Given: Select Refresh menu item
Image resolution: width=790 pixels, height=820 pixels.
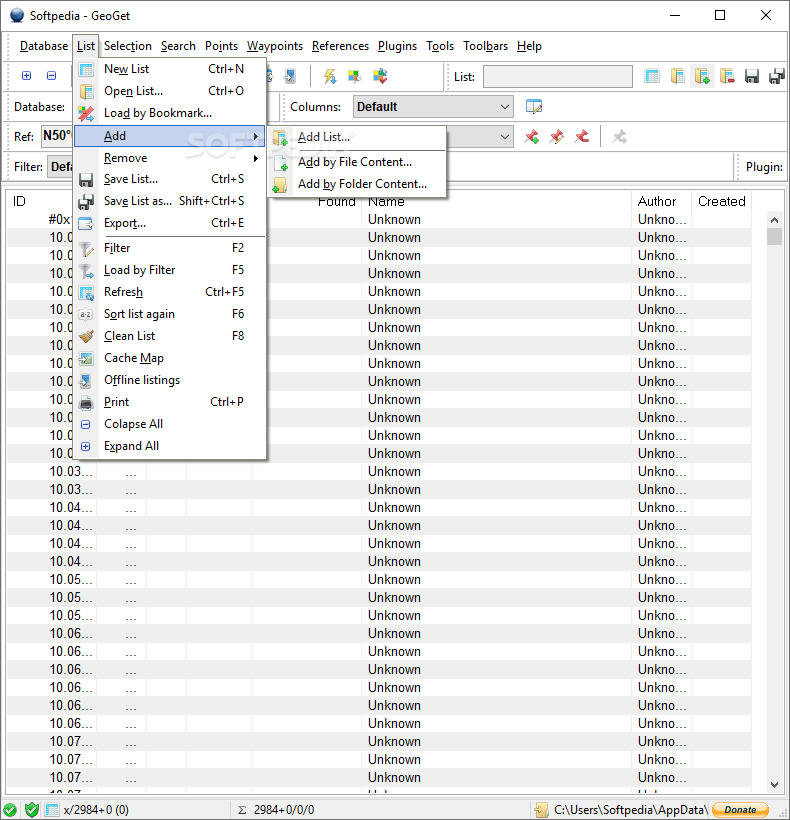Looking at the screenshot, I should [x=170, y=292].
